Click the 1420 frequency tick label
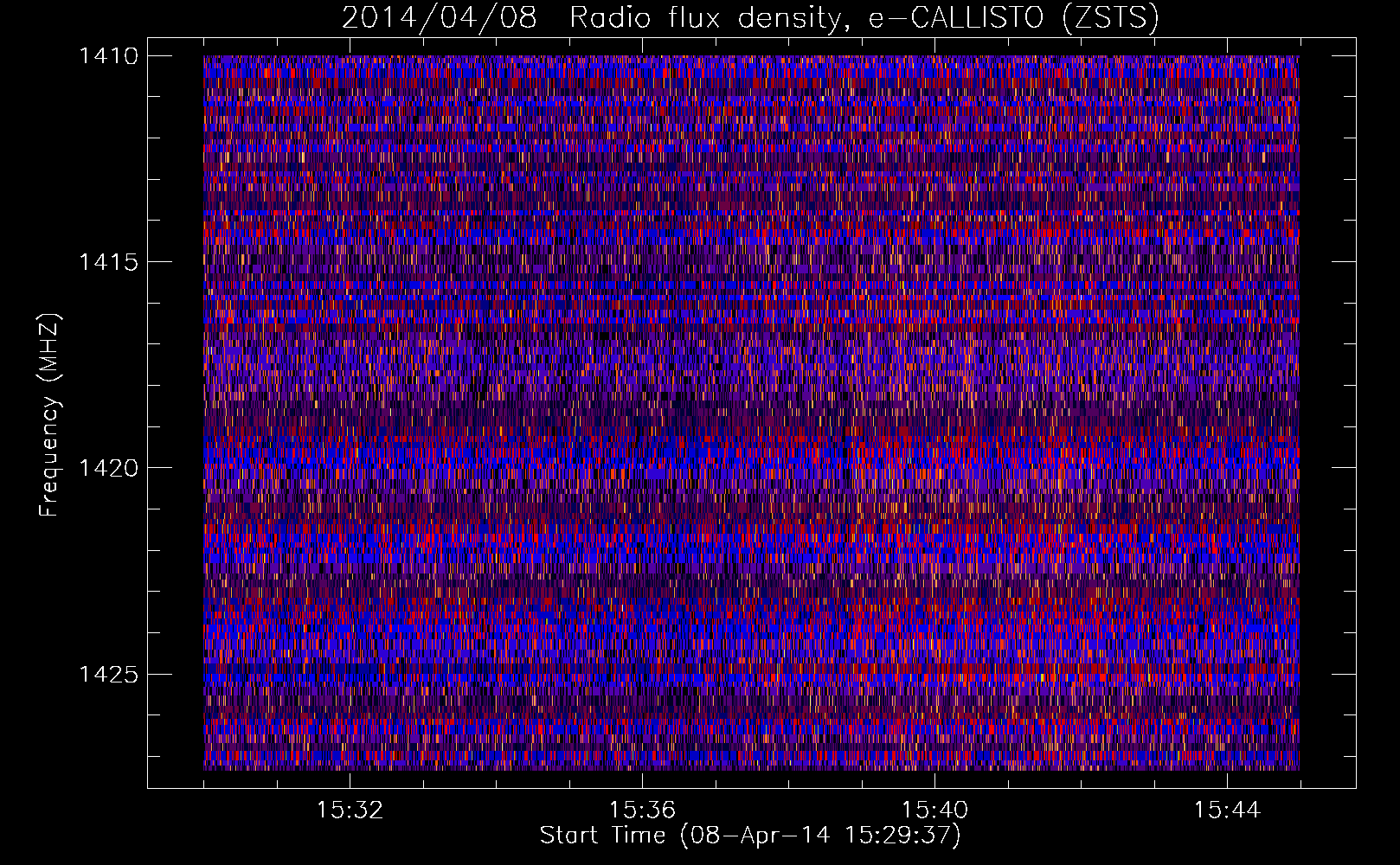1400x865 pixels. [108, 468]
